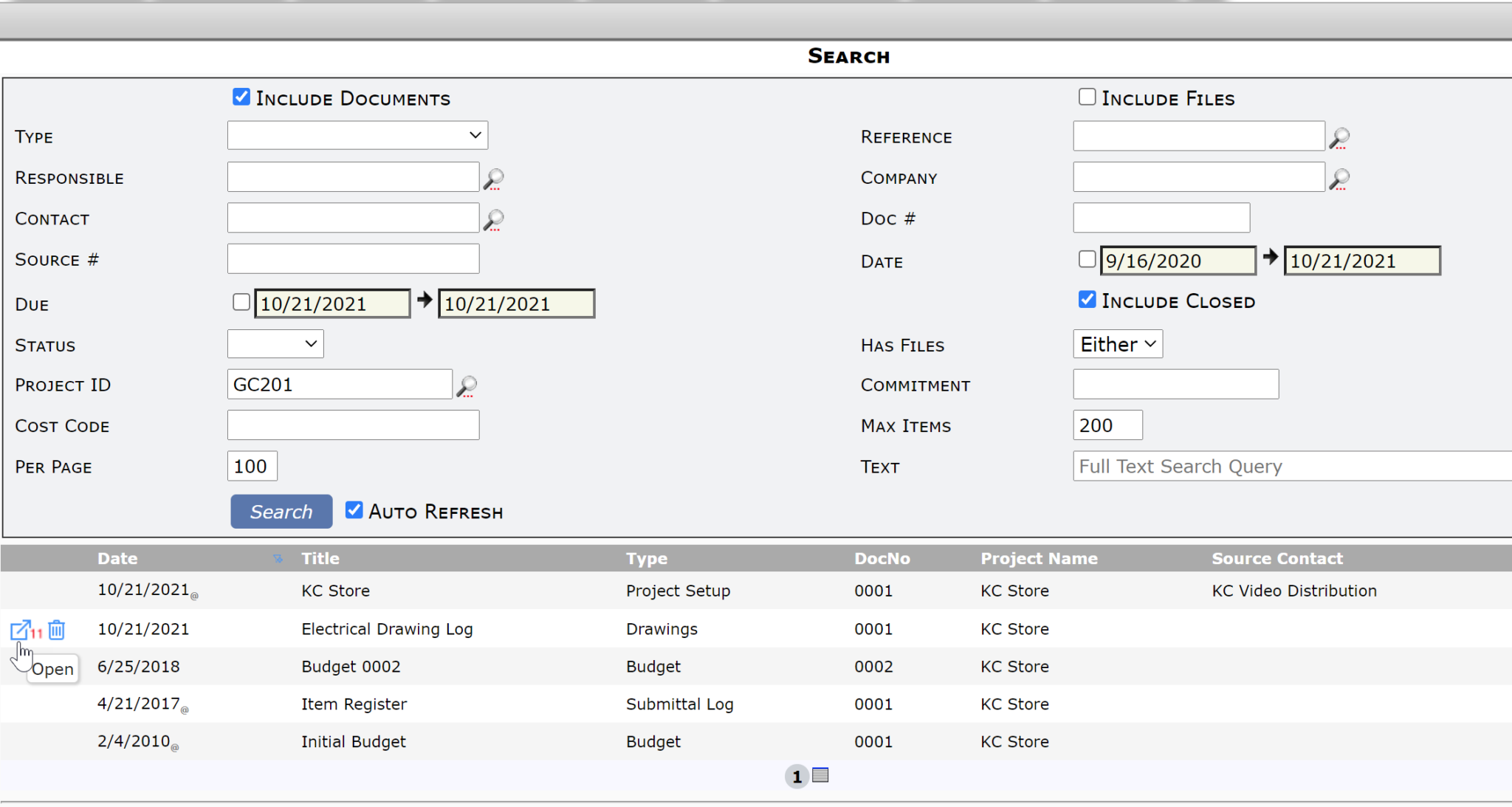Click the Search button
The width and height of the screenshot is (1512, 807).
(279, 510)
